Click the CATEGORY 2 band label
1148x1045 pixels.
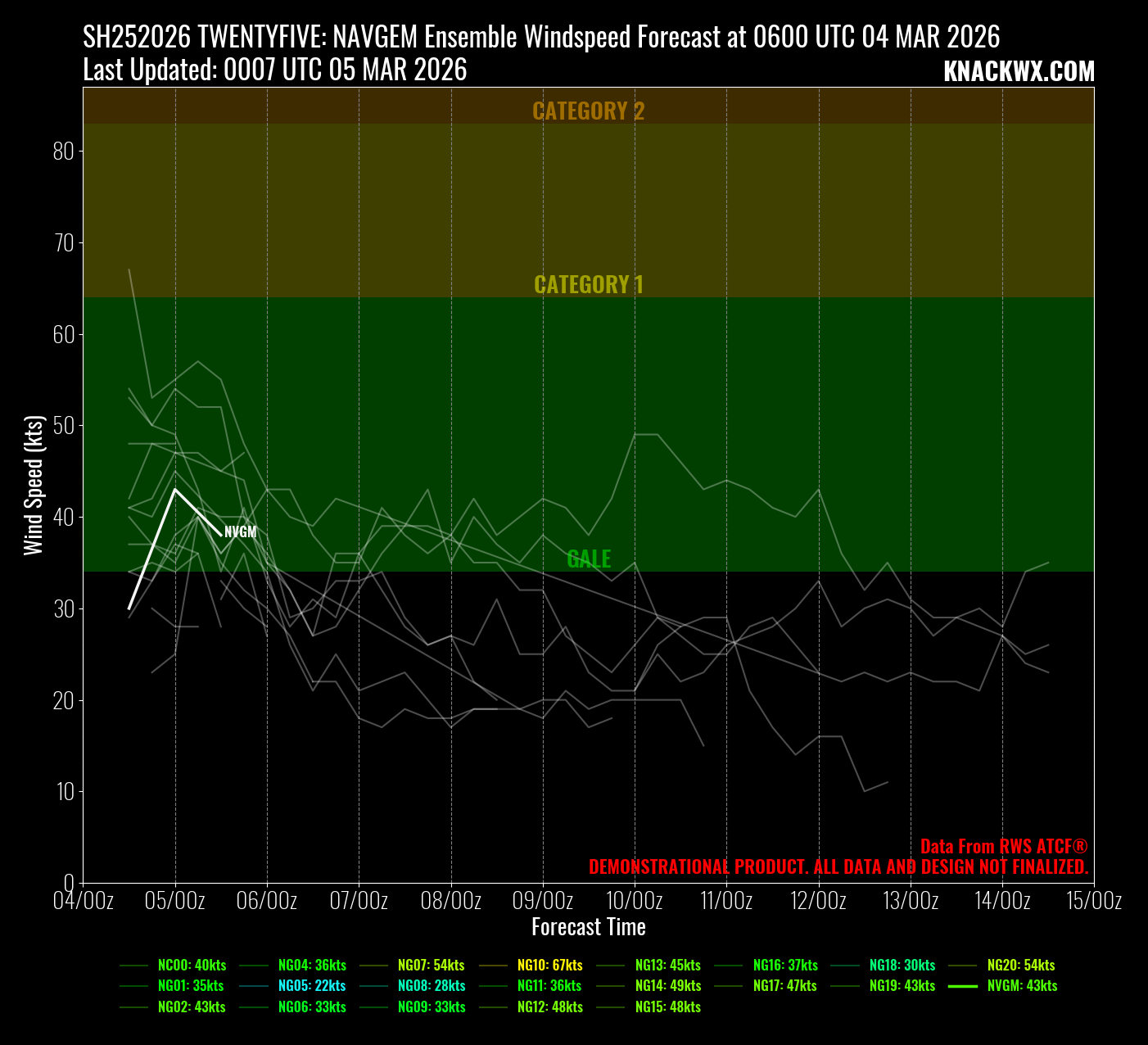(x=588, y=111)
